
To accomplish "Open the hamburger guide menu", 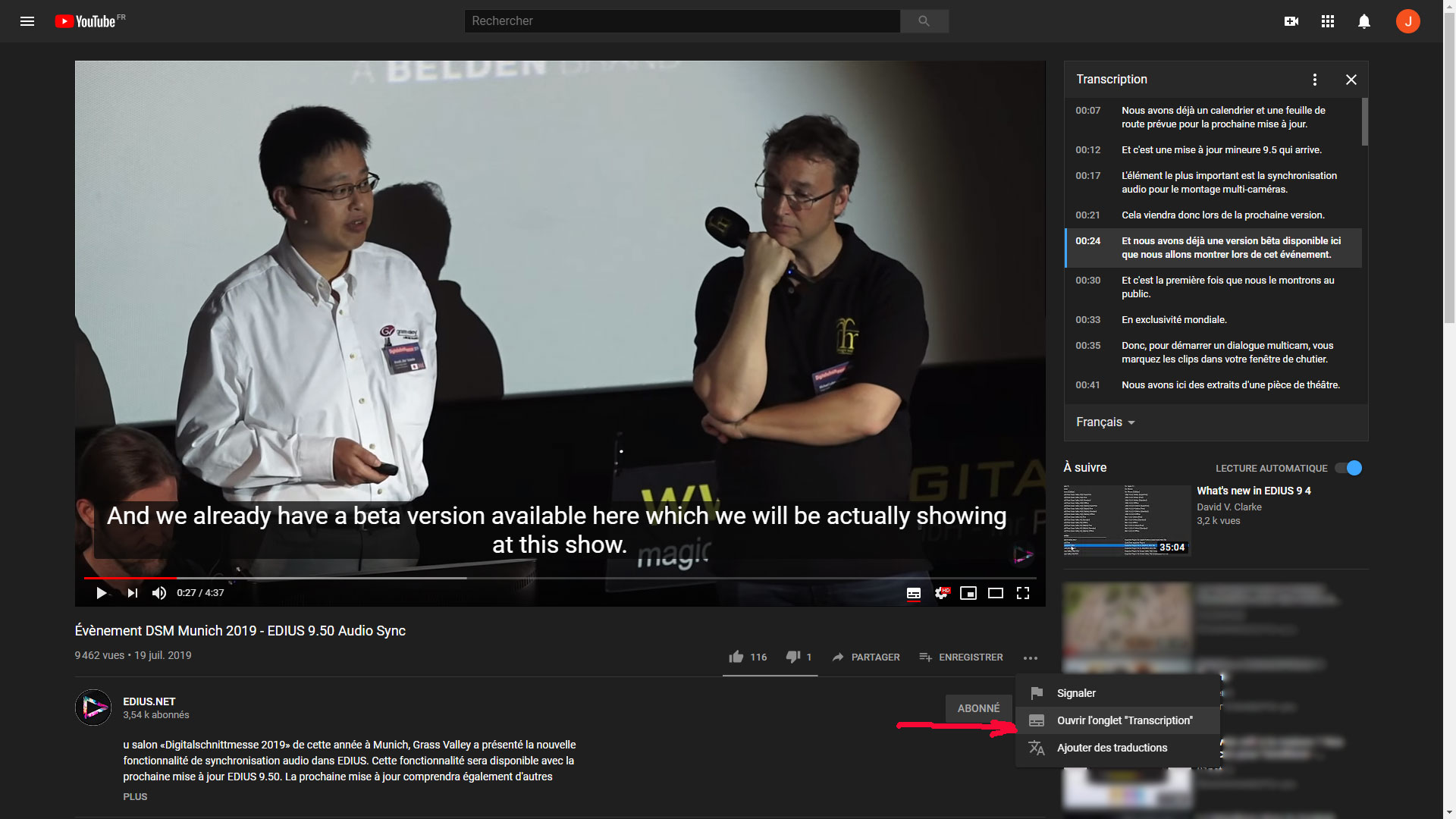I will click(x=27, y=21).
